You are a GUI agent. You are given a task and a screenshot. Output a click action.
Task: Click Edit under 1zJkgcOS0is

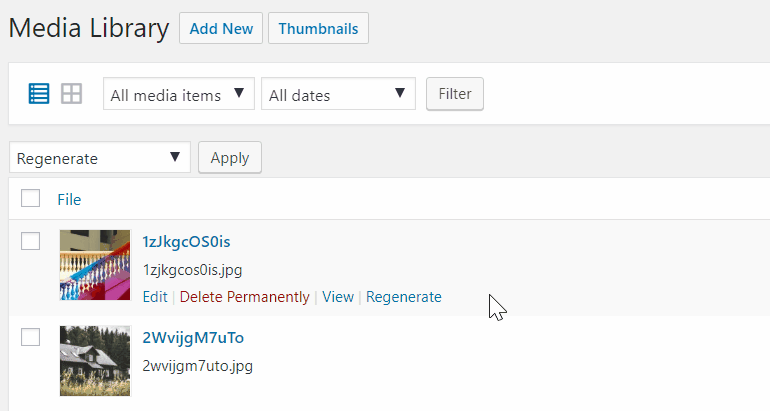click(x=155, y=297)
